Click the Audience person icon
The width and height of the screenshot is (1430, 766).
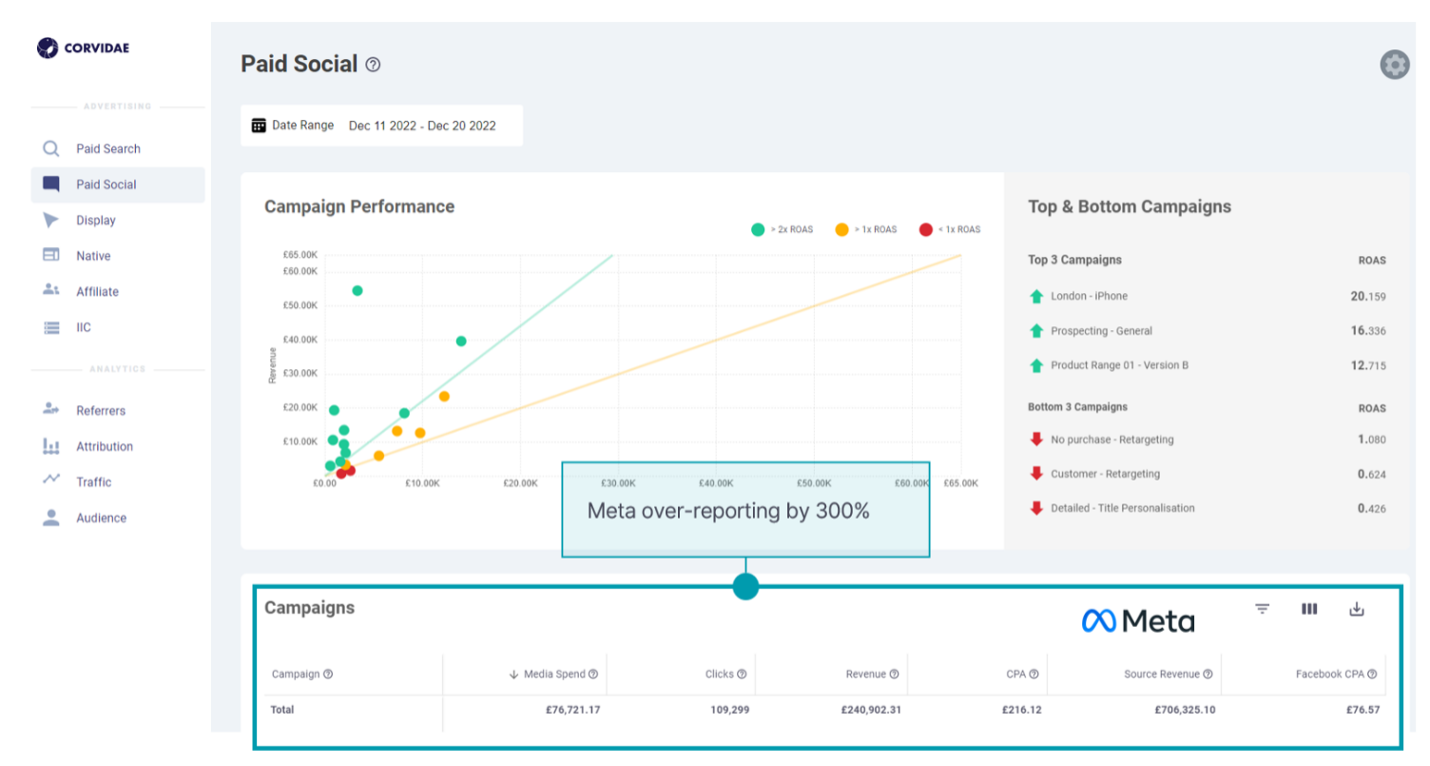[51, 517]
